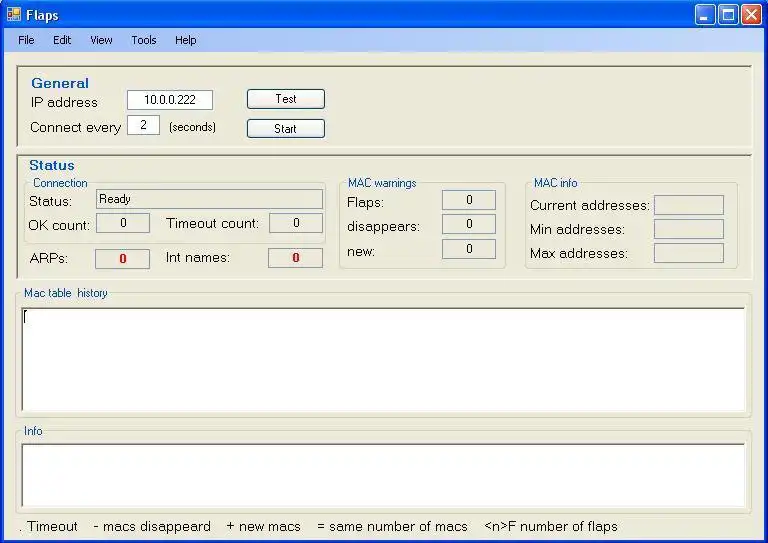
Task: Open the Help menu
Action: coord(186,40)
